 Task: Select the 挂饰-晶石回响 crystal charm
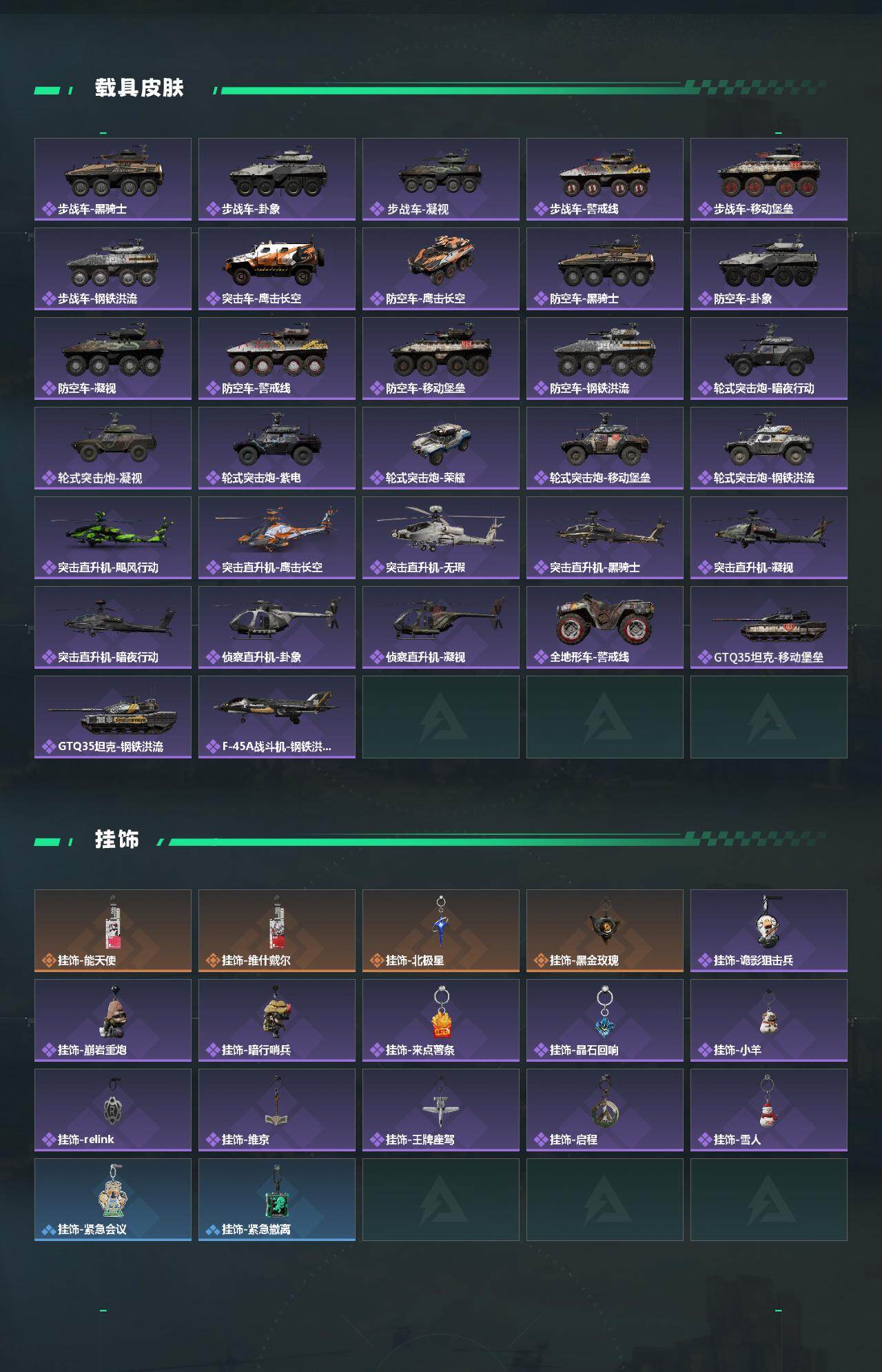605,1020
